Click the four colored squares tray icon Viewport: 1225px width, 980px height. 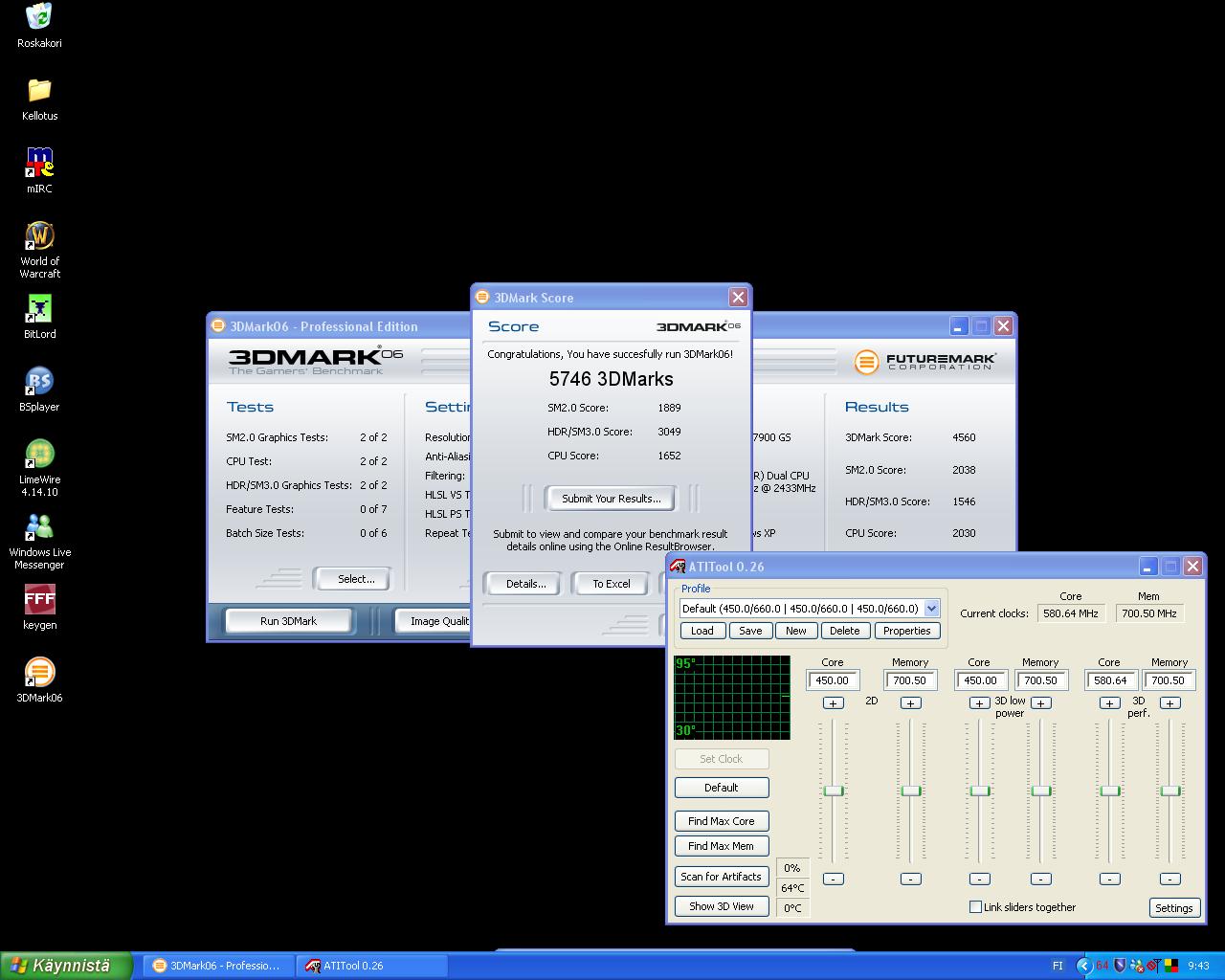(x=1171, y=966)
